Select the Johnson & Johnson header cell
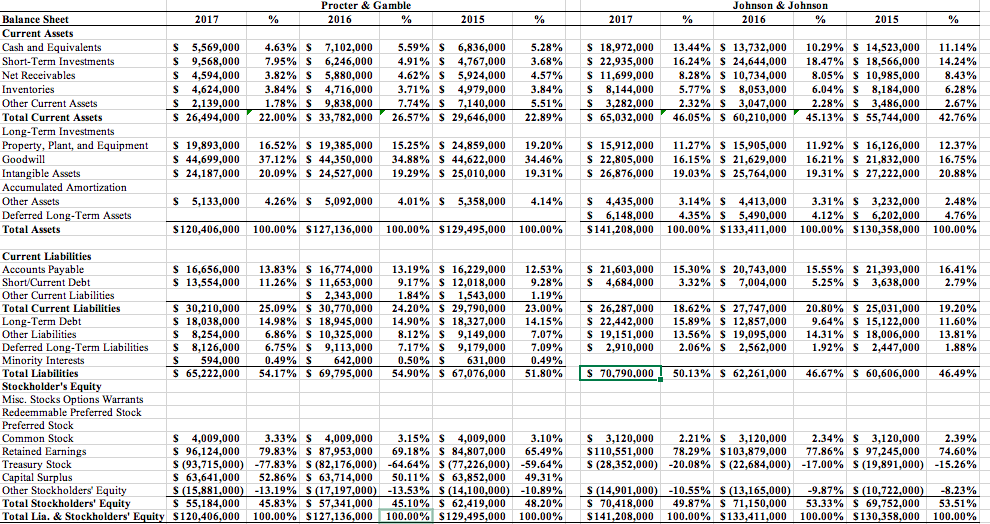 coord(780,6)
